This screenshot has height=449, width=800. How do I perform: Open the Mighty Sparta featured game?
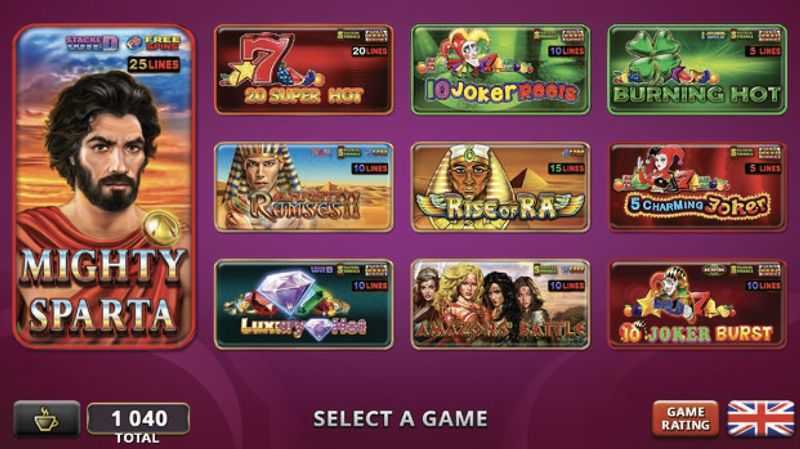[x=105, y=187]
